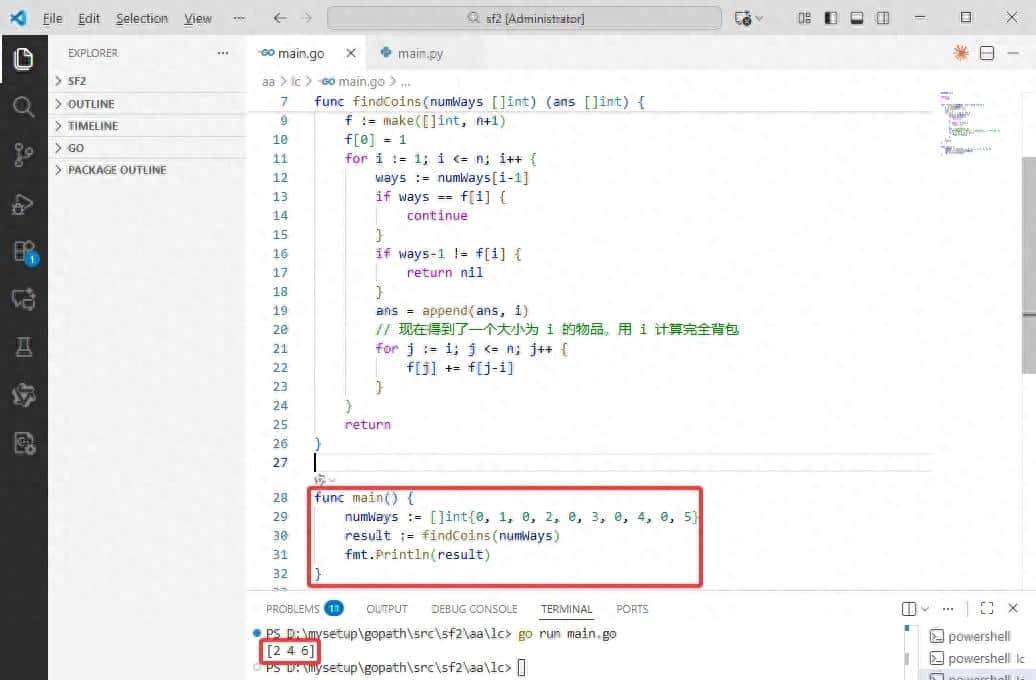Switch to the main.py editor tab

(419, 53)
